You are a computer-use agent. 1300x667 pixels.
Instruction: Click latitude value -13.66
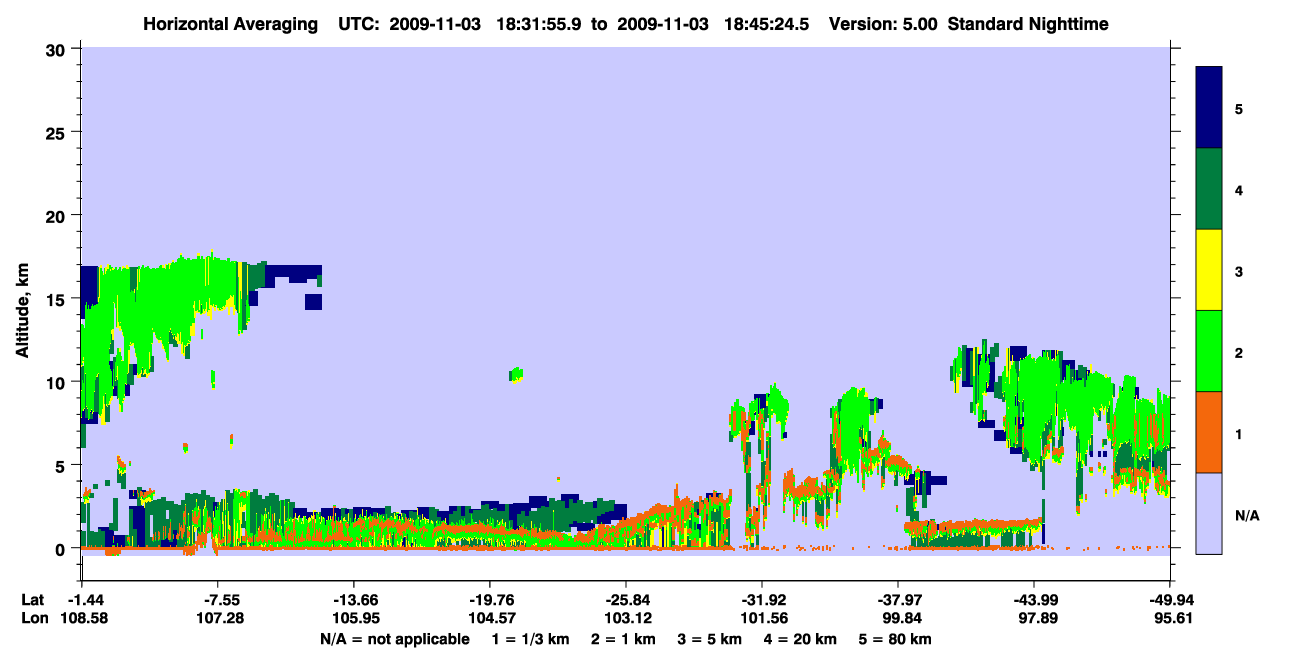[354, 599]
